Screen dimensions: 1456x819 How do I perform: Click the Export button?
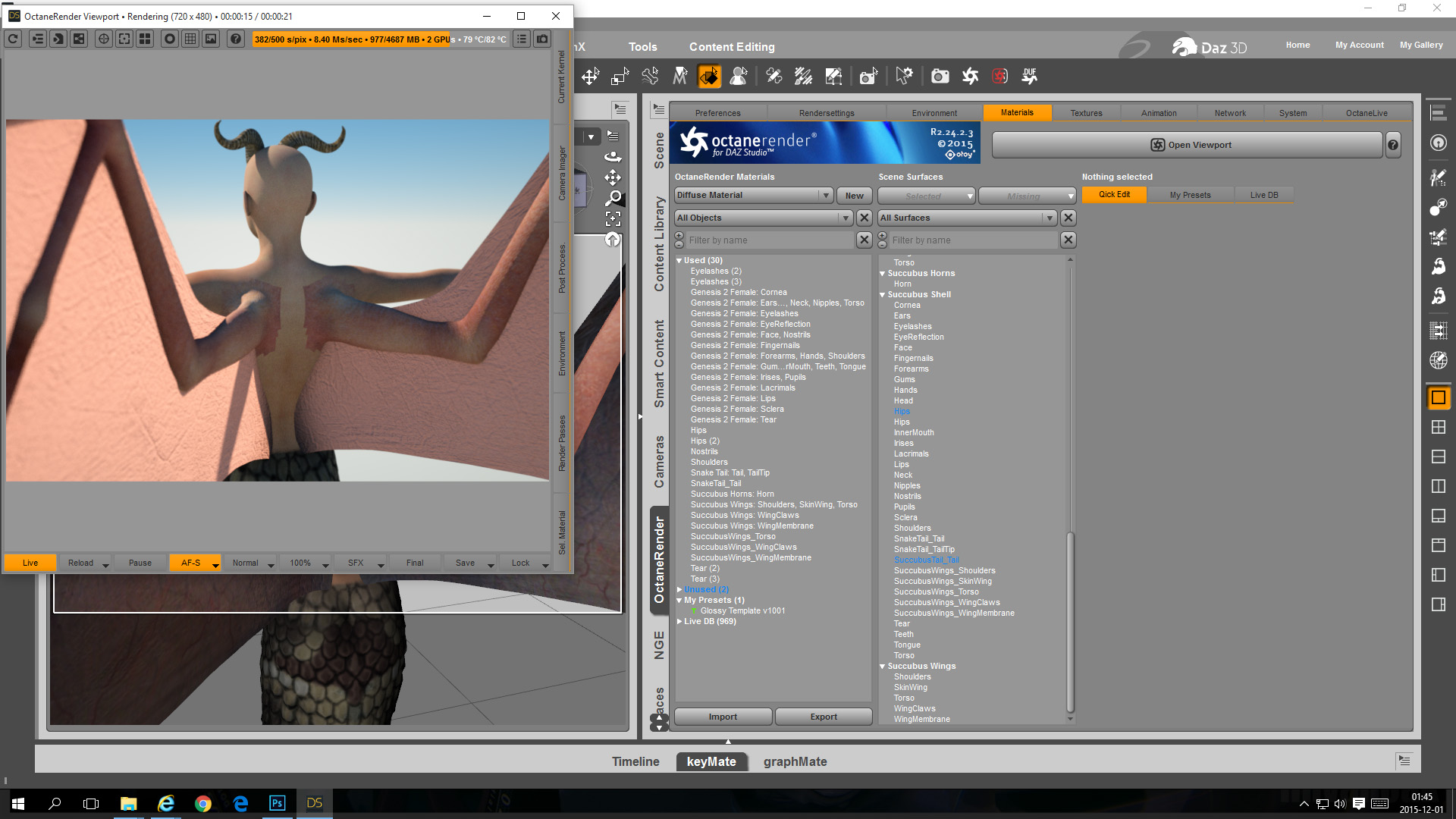pyautogui.click(x=823, y=717)
